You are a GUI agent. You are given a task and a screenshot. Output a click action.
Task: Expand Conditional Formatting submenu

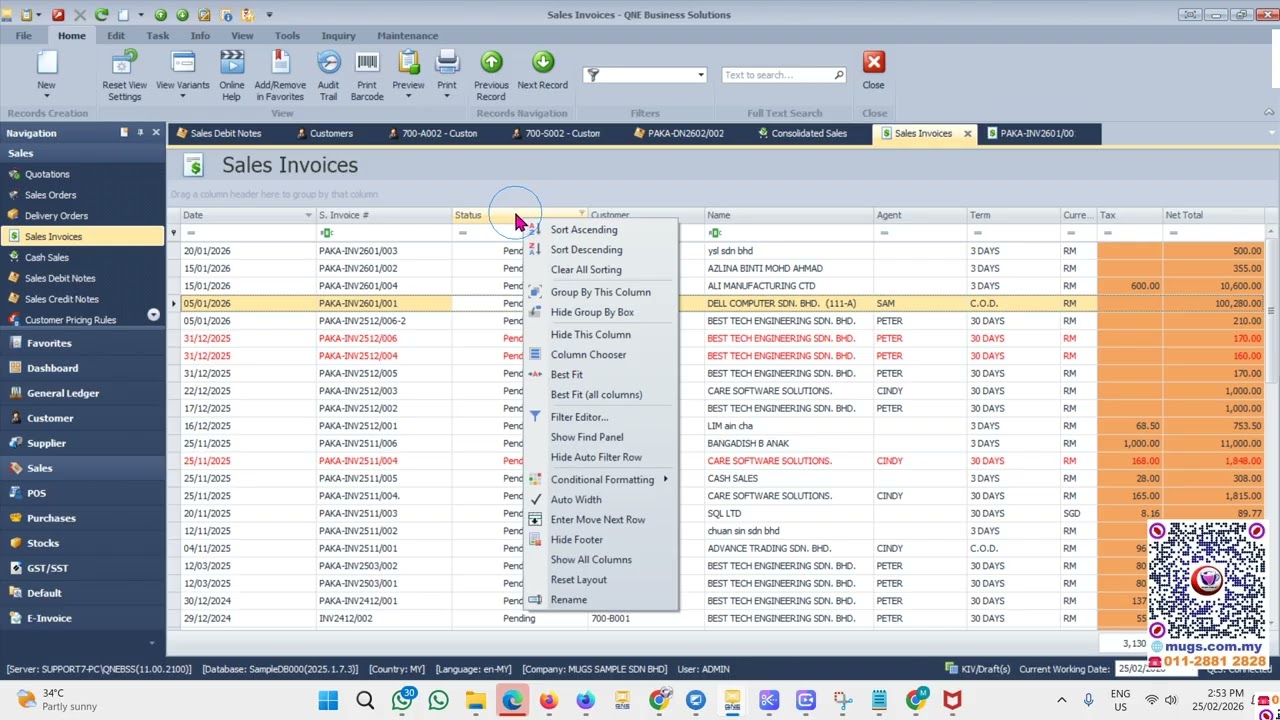point(601,480)
